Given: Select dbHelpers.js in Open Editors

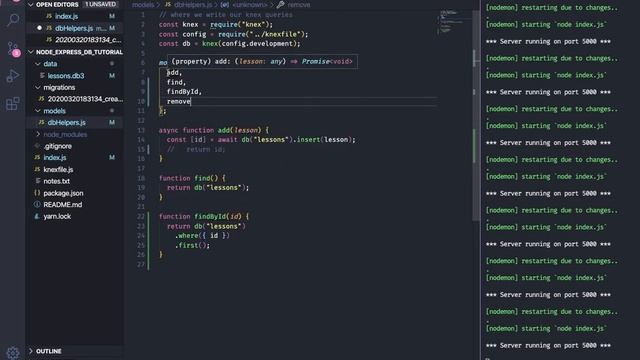Looking at the screenshot, I should pos(74,28).
